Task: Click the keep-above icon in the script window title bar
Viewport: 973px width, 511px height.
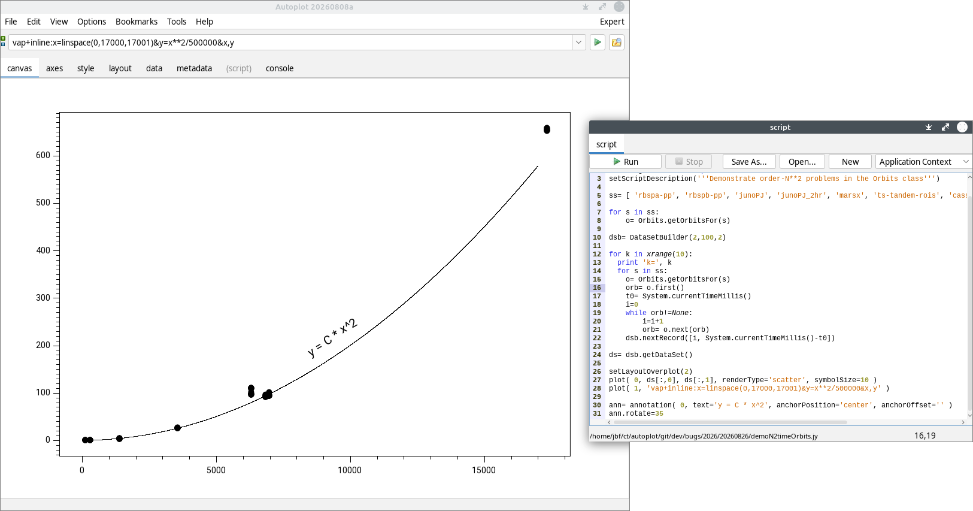Action: coord(928,127)
